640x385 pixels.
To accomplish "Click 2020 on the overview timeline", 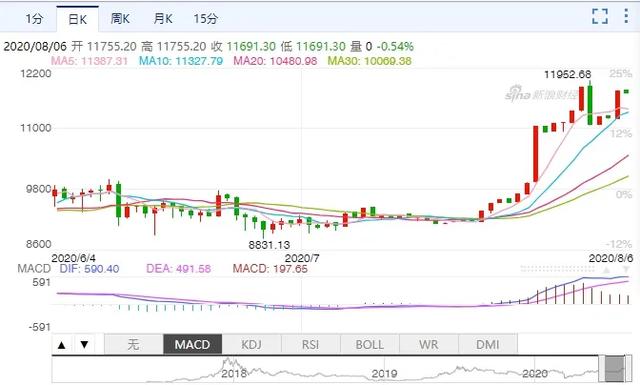I will coord(535,373).
